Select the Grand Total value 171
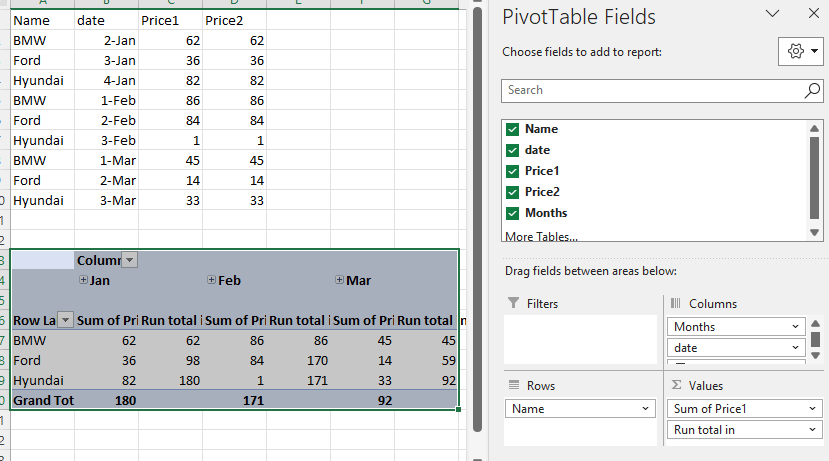The width and height of the screenshot is (829, 461). coord(234,401)
